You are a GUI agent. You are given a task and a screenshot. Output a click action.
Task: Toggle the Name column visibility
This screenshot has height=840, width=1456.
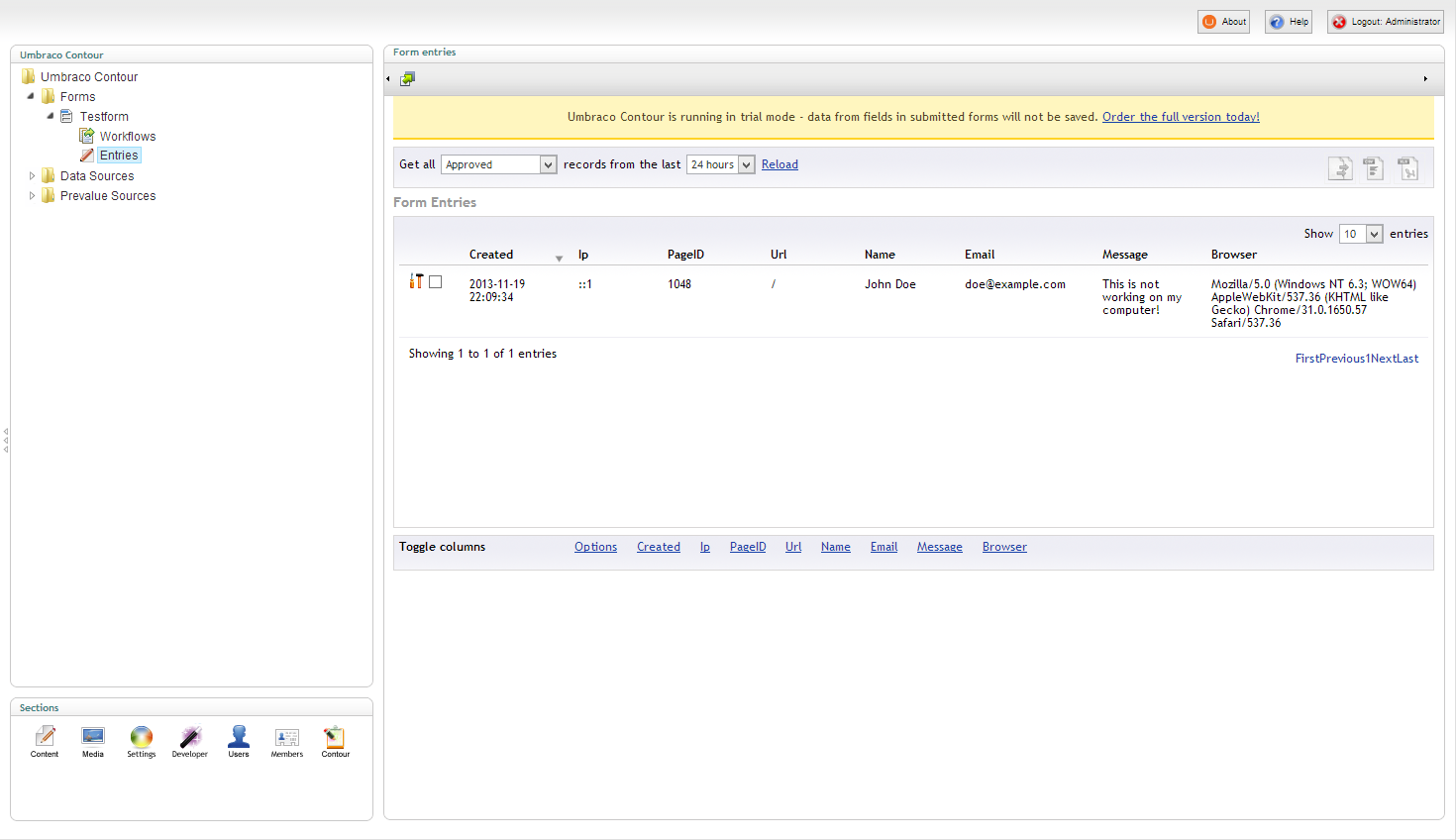(836, 547)
